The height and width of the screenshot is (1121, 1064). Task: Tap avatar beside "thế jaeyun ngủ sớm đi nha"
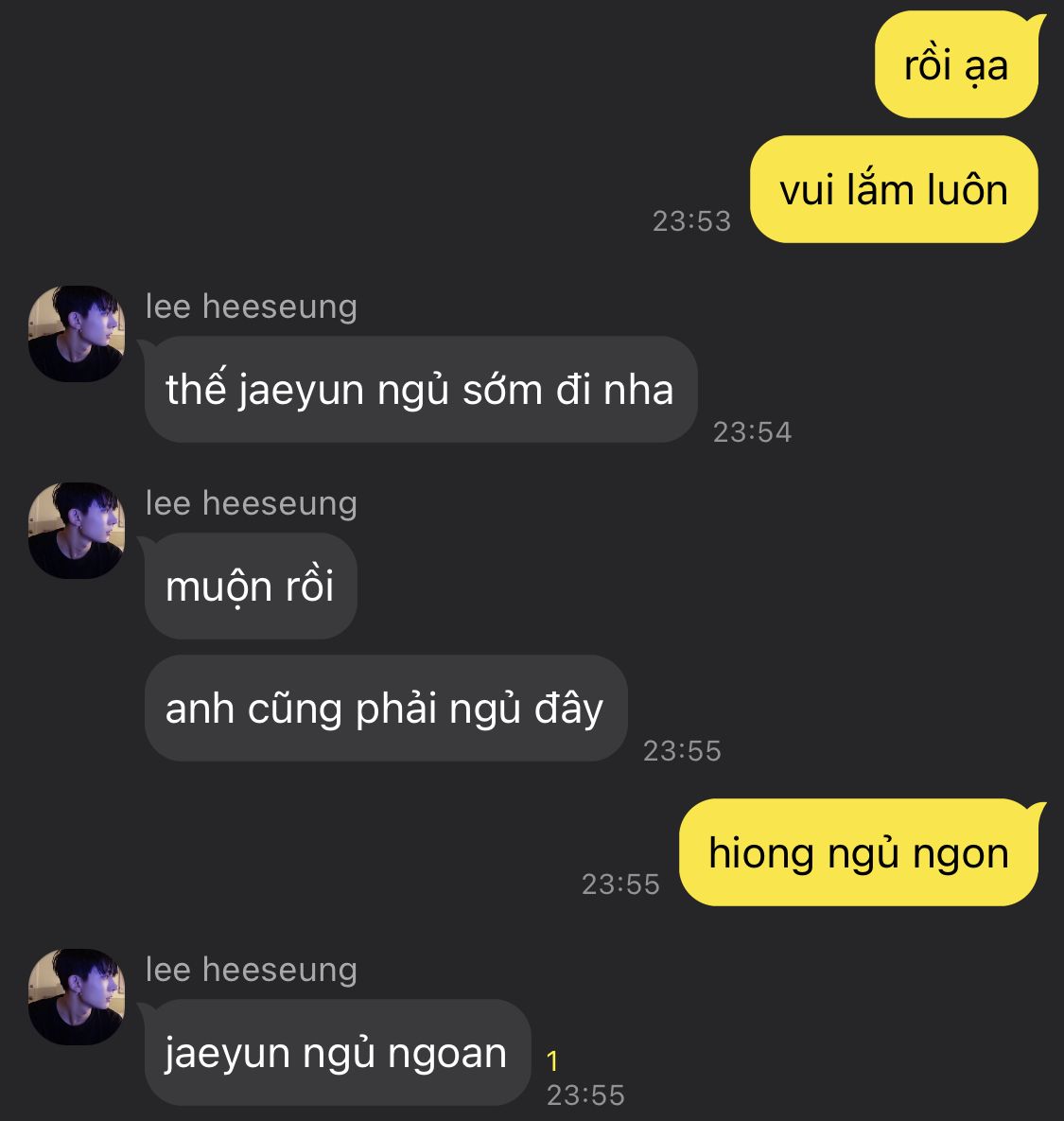pos(77,334)
